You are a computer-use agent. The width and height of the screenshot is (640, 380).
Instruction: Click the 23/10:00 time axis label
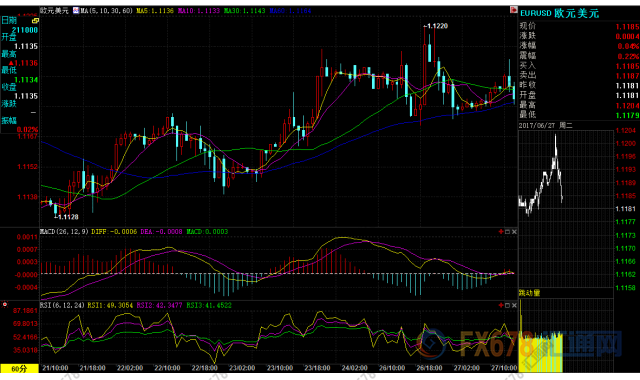click(x=280, y=368)
